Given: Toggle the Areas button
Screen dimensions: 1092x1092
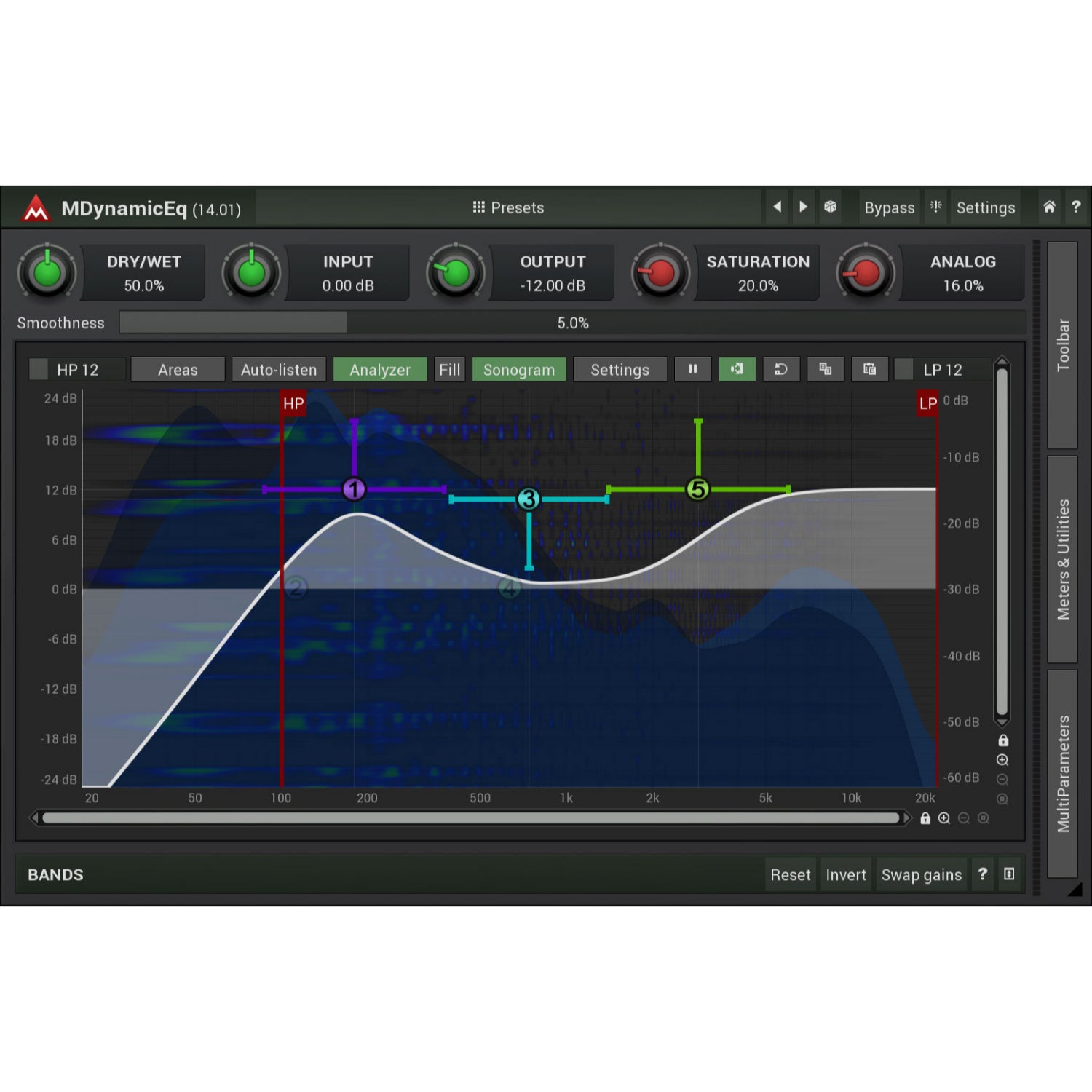Looking at the screenshot, I should pos(178,369).
